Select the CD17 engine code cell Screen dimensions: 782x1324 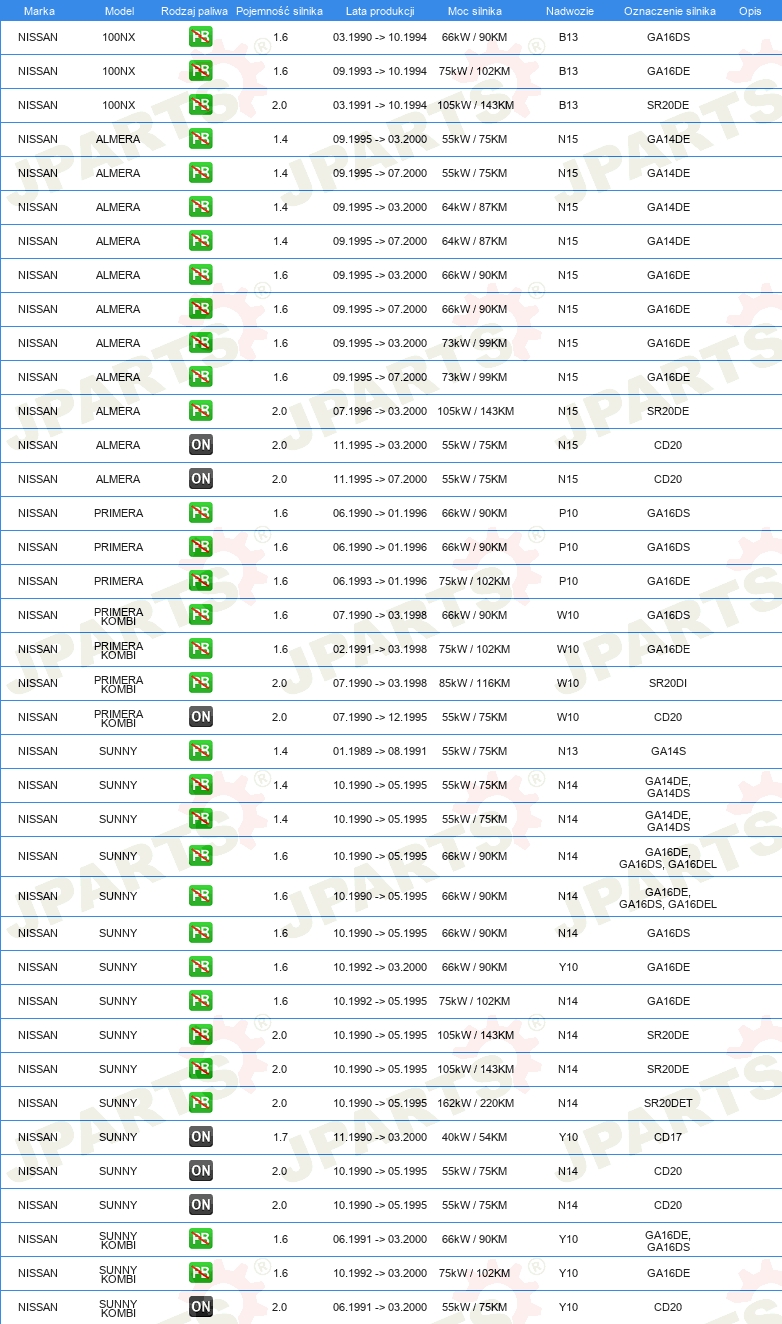click(x=668, y=1137)
